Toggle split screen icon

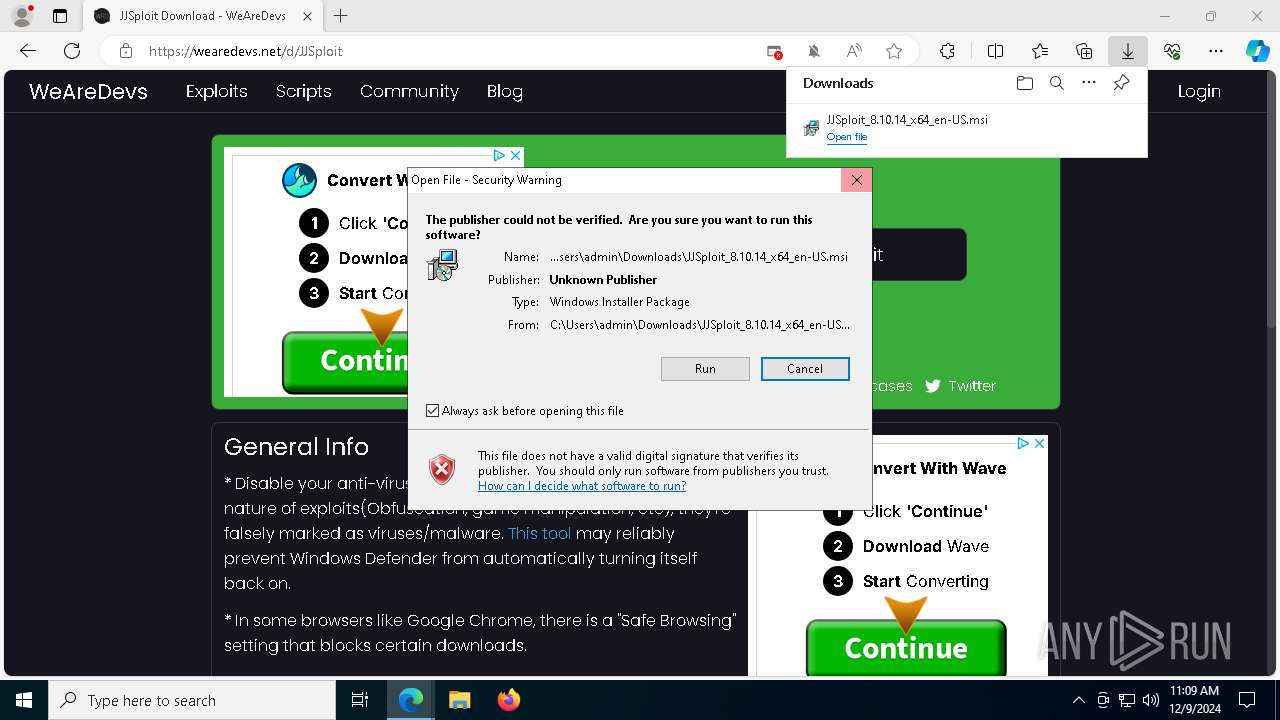point(995,51)
